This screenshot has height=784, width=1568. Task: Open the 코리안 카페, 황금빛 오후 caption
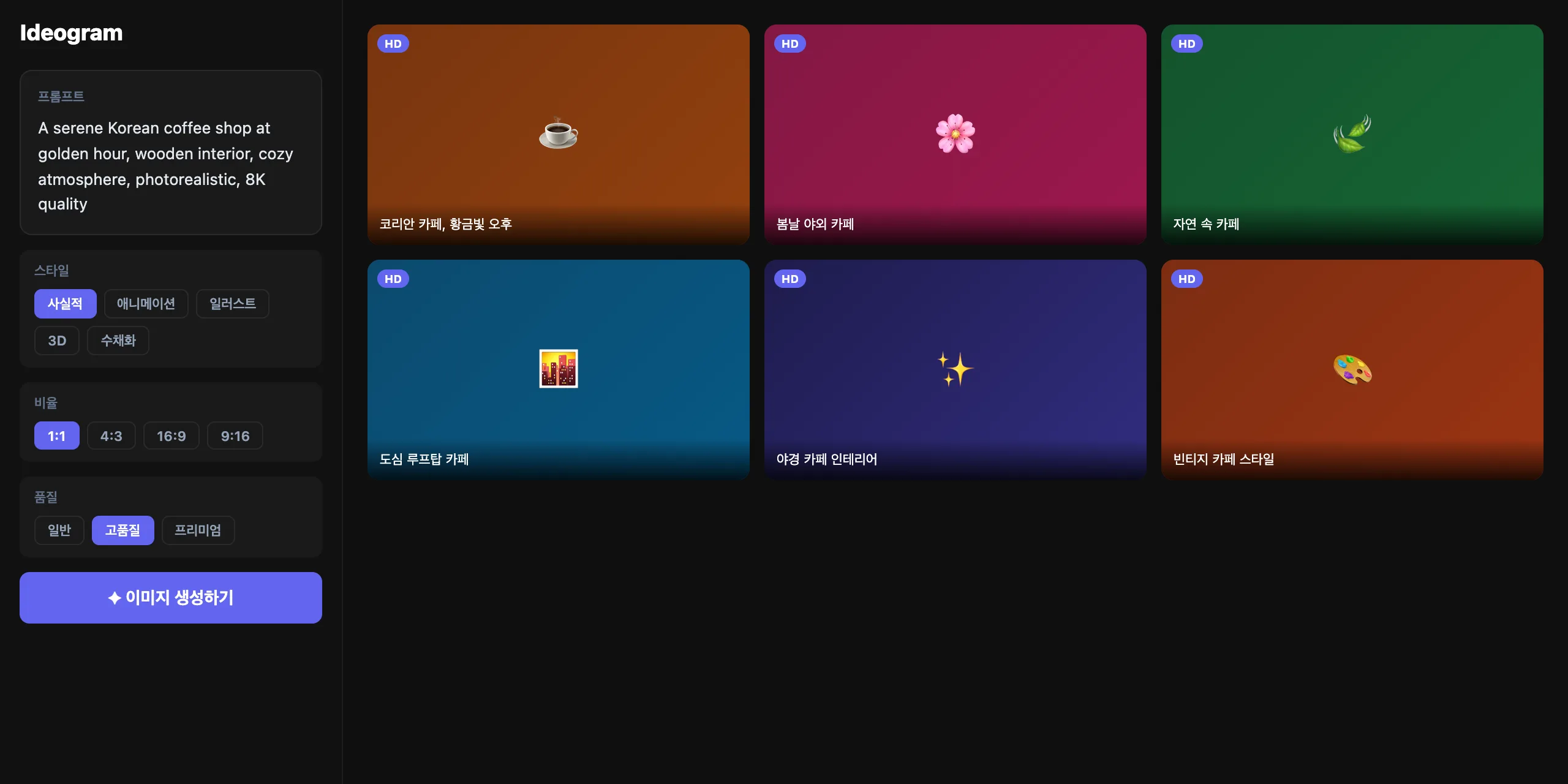445,224
